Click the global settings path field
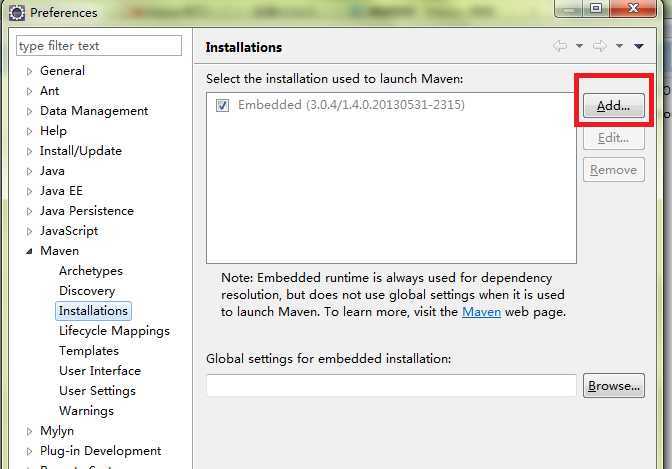Viewport: 672px width, 469px height. point(391,386)
